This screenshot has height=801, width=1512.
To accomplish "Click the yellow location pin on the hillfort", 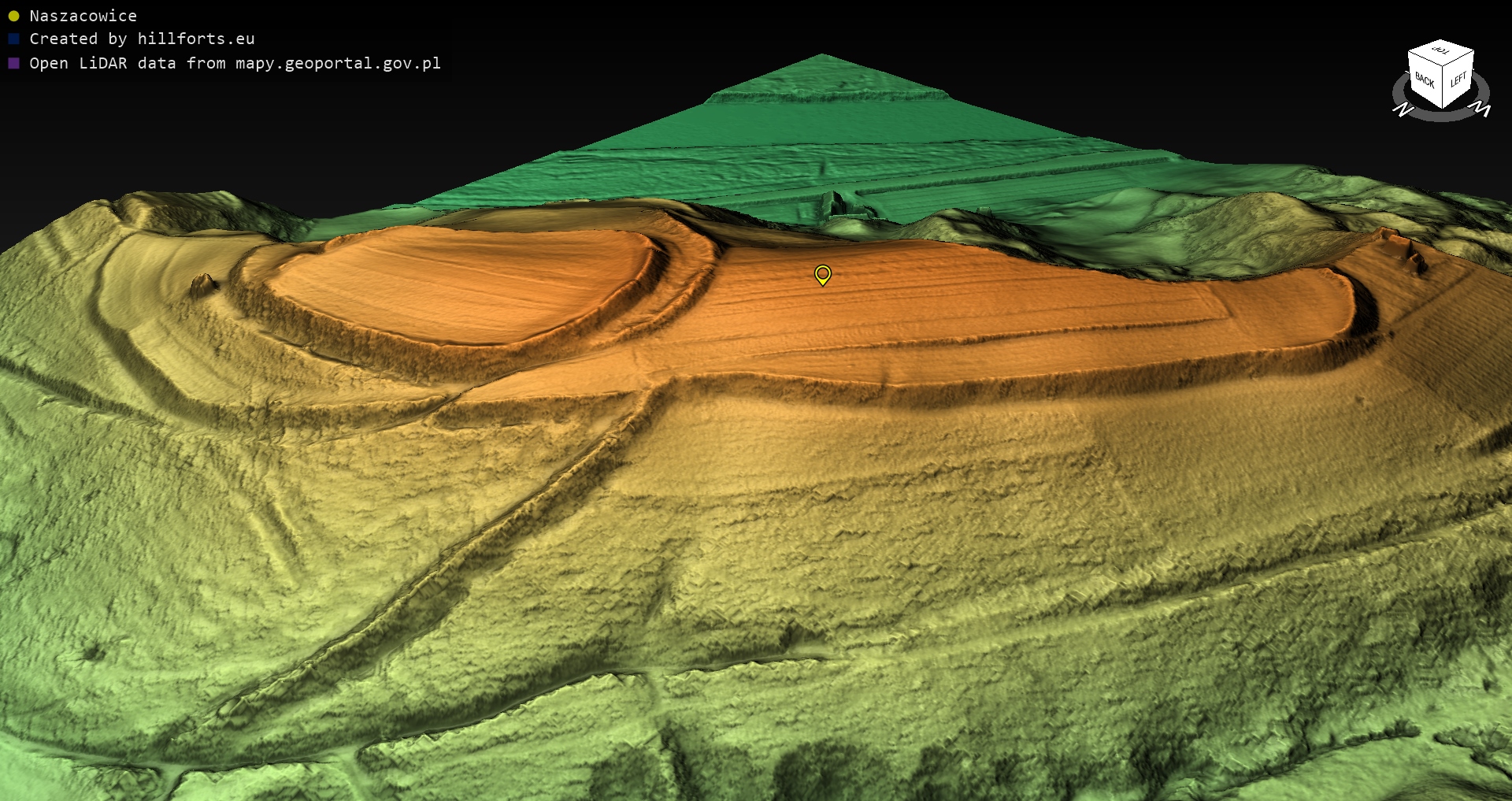I will pyautogui.click(x=822, y=274).
